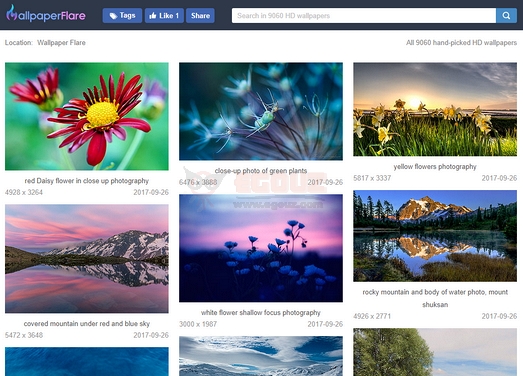Open the Tags button
This screenshot has height=376, width=523.
tap(122, 16)
